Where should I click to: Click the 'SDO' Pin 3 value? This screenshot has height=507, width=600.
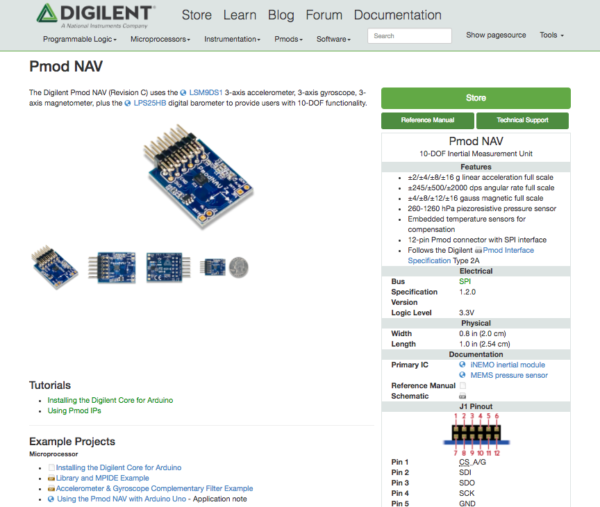pyautogui.click(x=467, y=483)
